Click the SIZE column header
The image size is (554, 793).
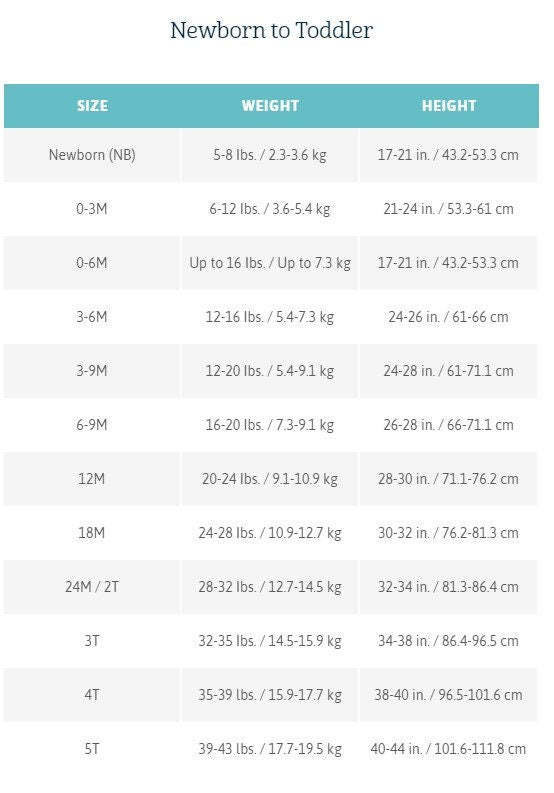tap(92, 106)
